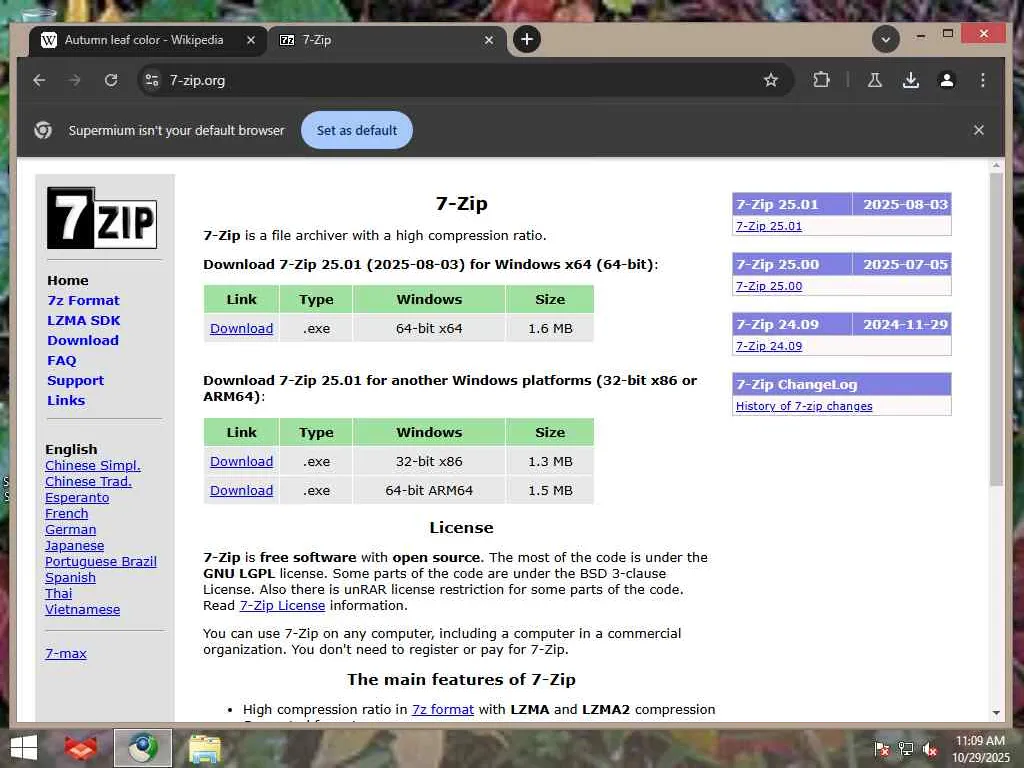Select the 7-Zip browser tab

point(387,40)
